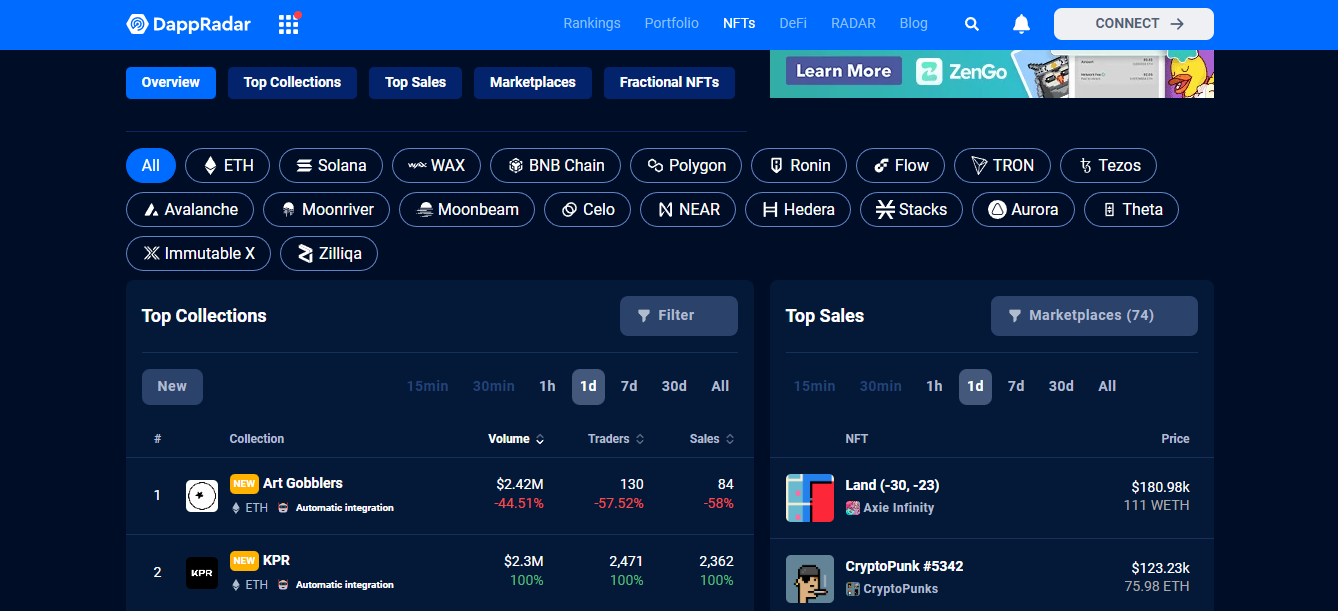Switch to the Top Sales tab
This screenshot has width=1338, height=611.
416,82
